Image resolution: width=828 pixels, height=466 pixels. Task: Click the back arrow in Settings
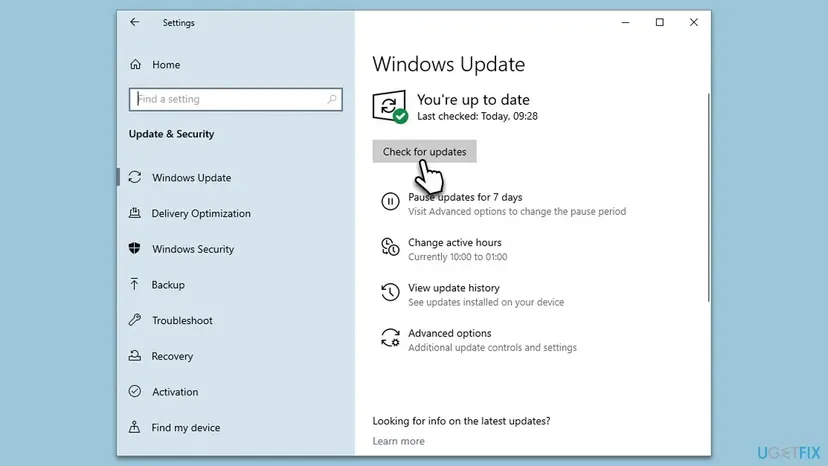tap(135, 22)
